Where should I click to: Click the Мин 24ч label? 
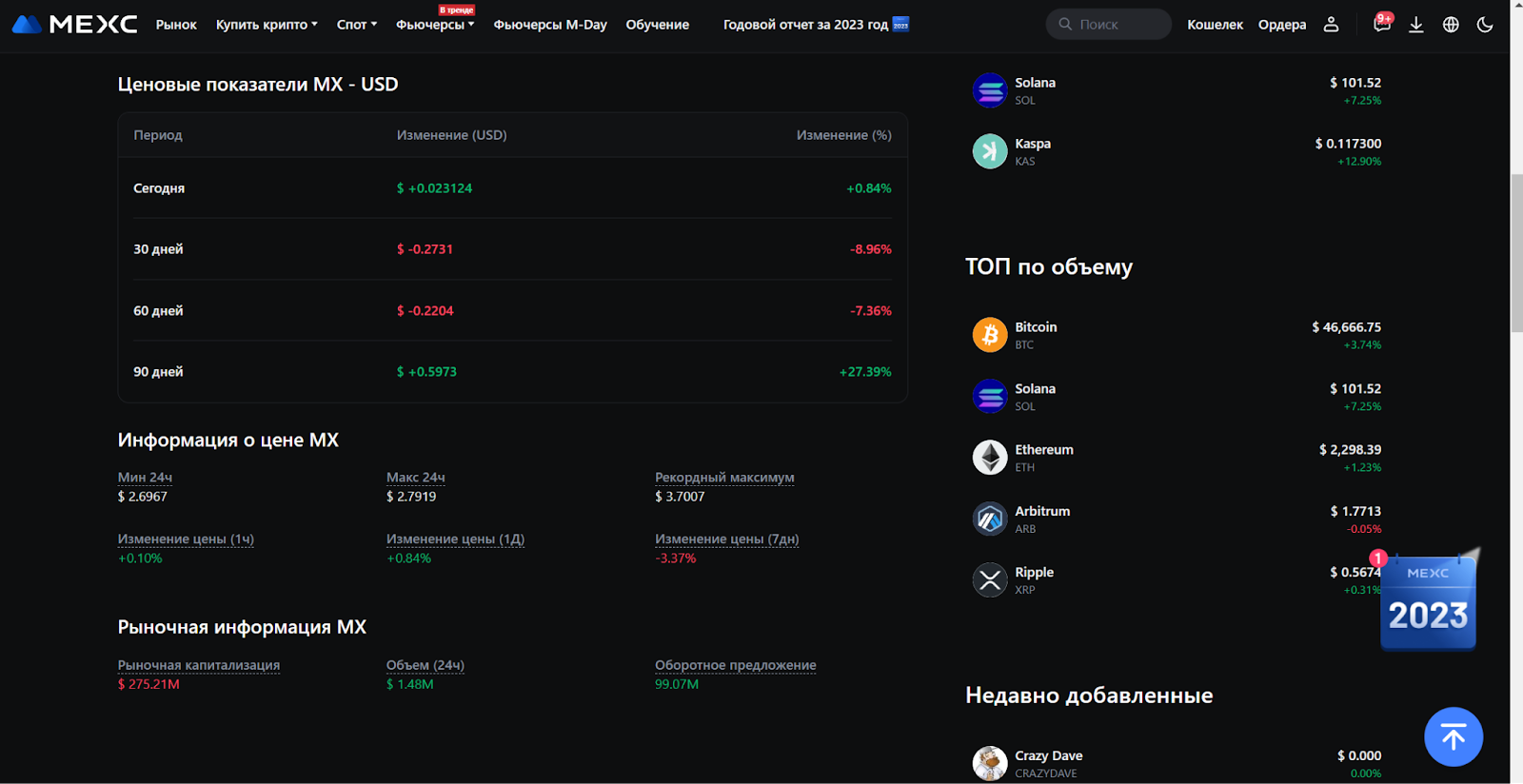coord(145,478)
